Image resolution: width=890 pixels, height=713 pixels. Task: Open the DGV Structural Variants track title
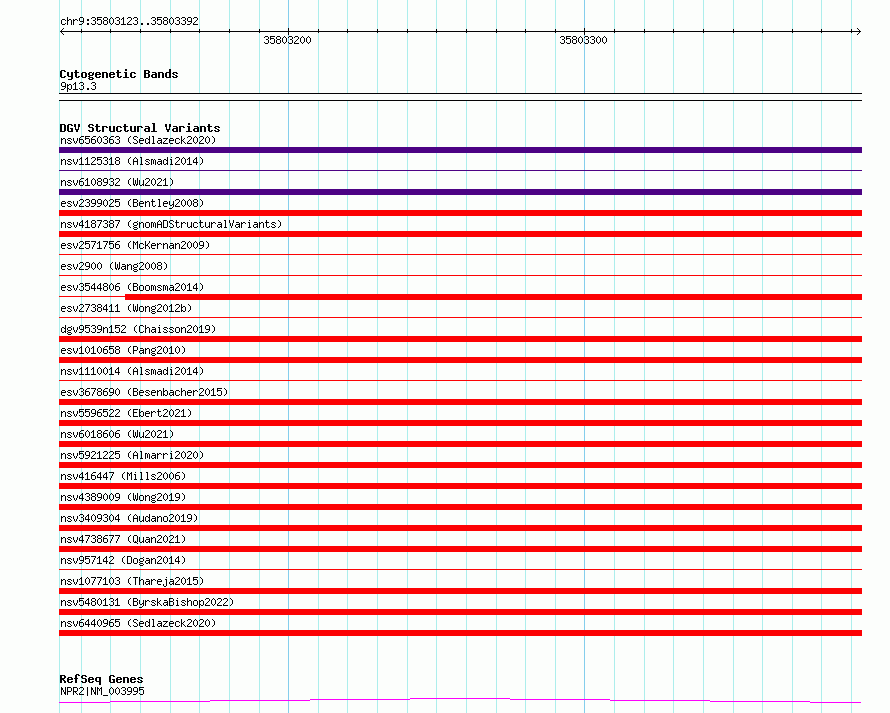point(140,128)
